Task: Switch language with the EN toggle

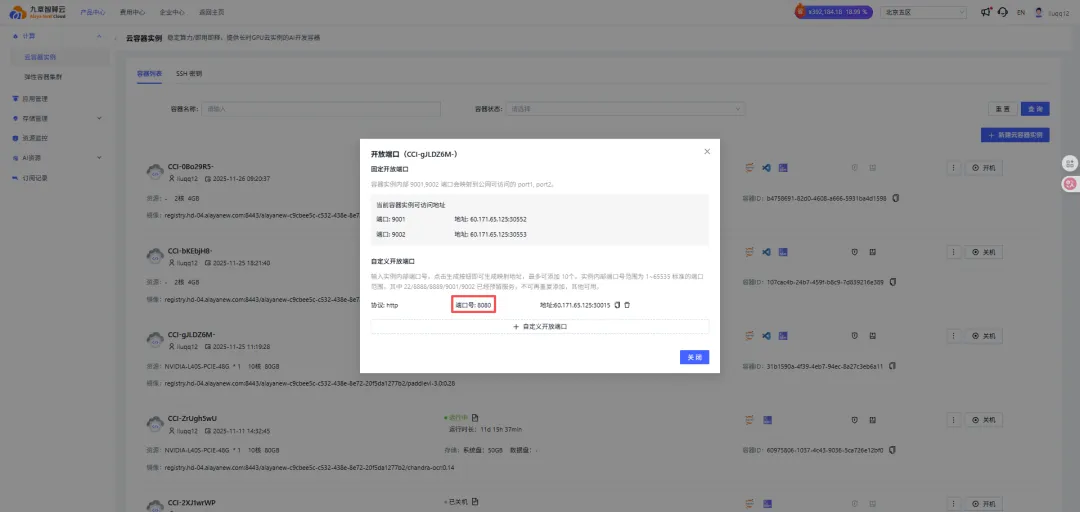Action: (x=1021, y=13)
